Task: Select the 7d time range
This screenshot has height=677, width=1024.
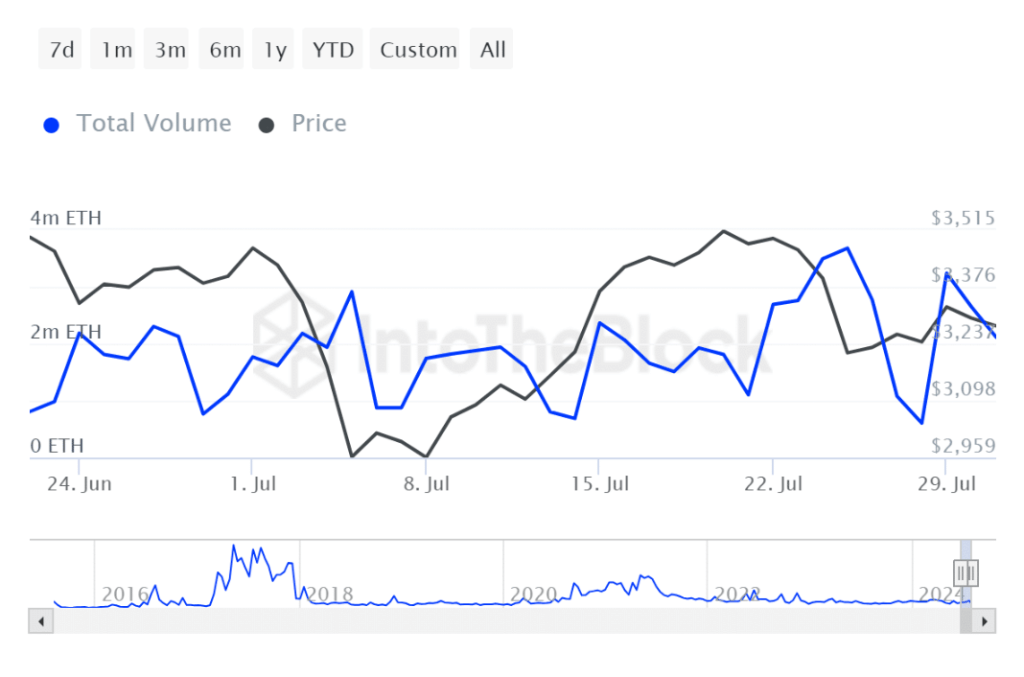Action: (62, 50)
